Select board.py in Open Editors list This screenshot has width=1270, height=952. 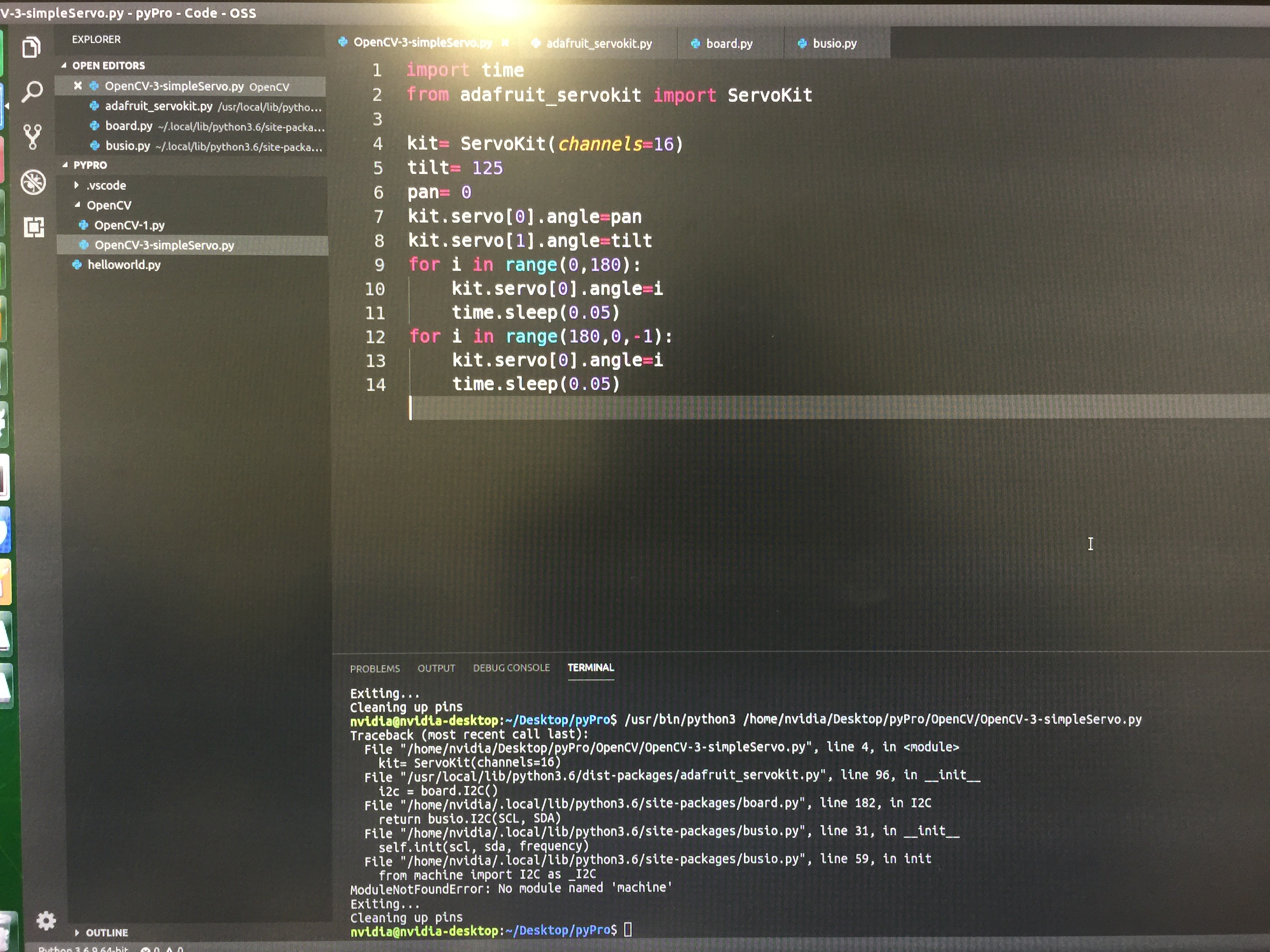[129, 126]
